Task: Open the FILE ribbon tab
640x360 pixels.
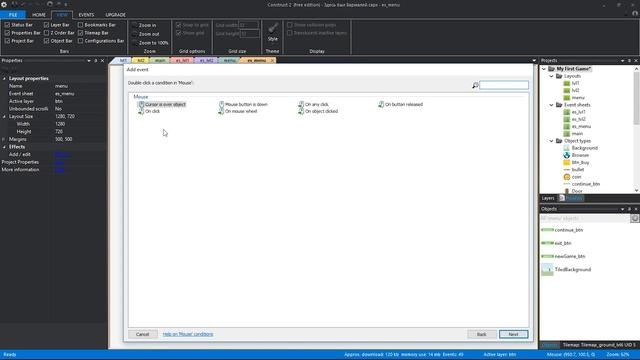Action: (x=13, y=15)
